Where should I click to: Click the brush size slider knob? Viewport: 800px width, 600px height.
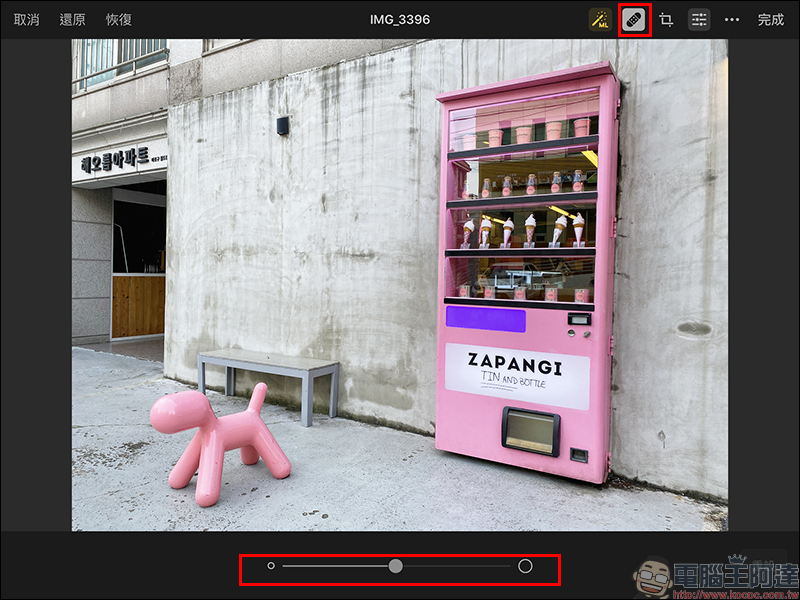[395, 566]
